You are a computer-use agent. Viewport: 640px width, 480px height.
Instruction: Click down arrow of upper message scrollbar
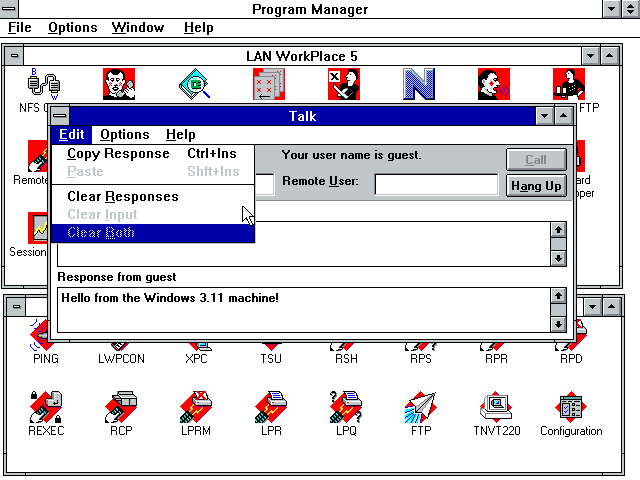558,258
